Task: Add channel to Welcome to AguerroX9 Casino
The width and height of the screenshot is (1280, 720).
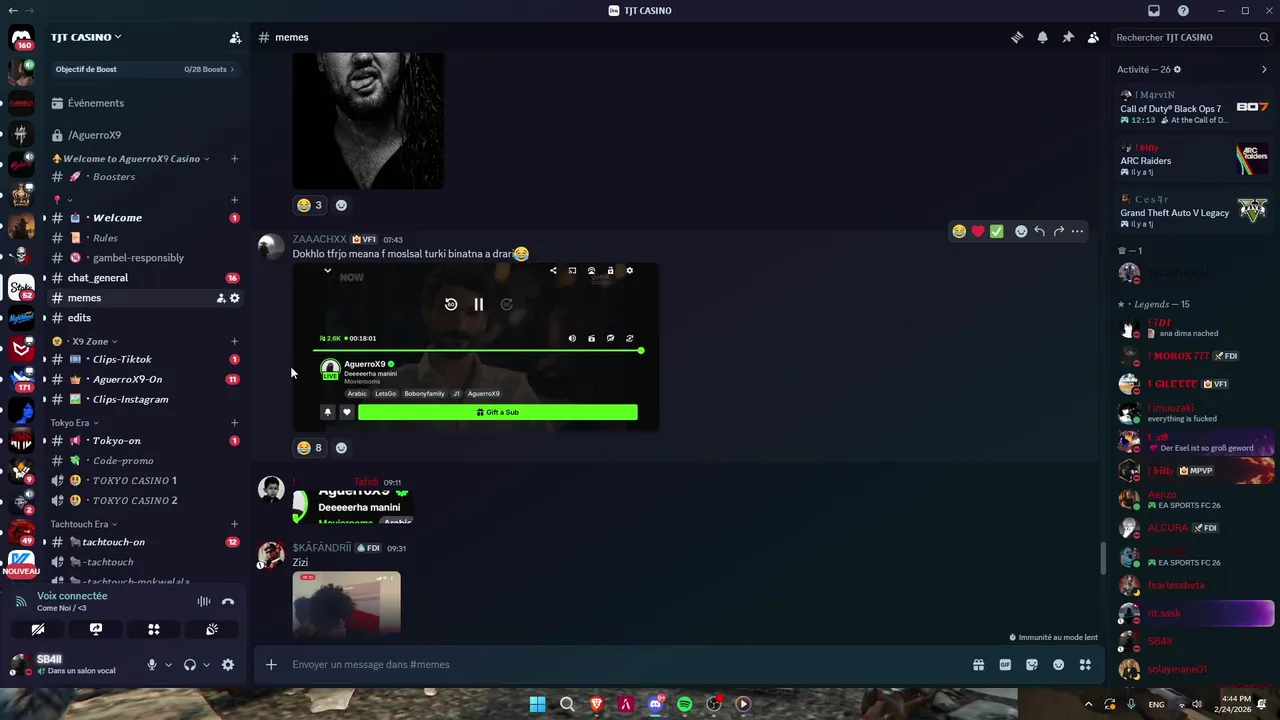Action: coord(234,158)
